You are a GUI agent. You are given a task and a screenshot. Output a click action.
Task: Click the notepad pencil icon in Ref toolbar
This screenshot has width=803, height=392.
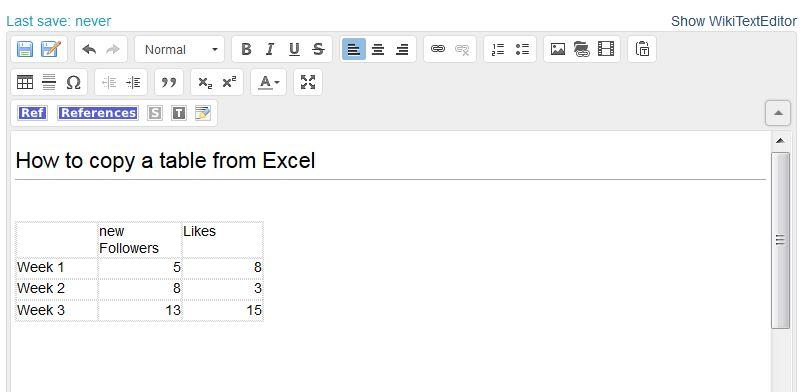pos(203,113)
